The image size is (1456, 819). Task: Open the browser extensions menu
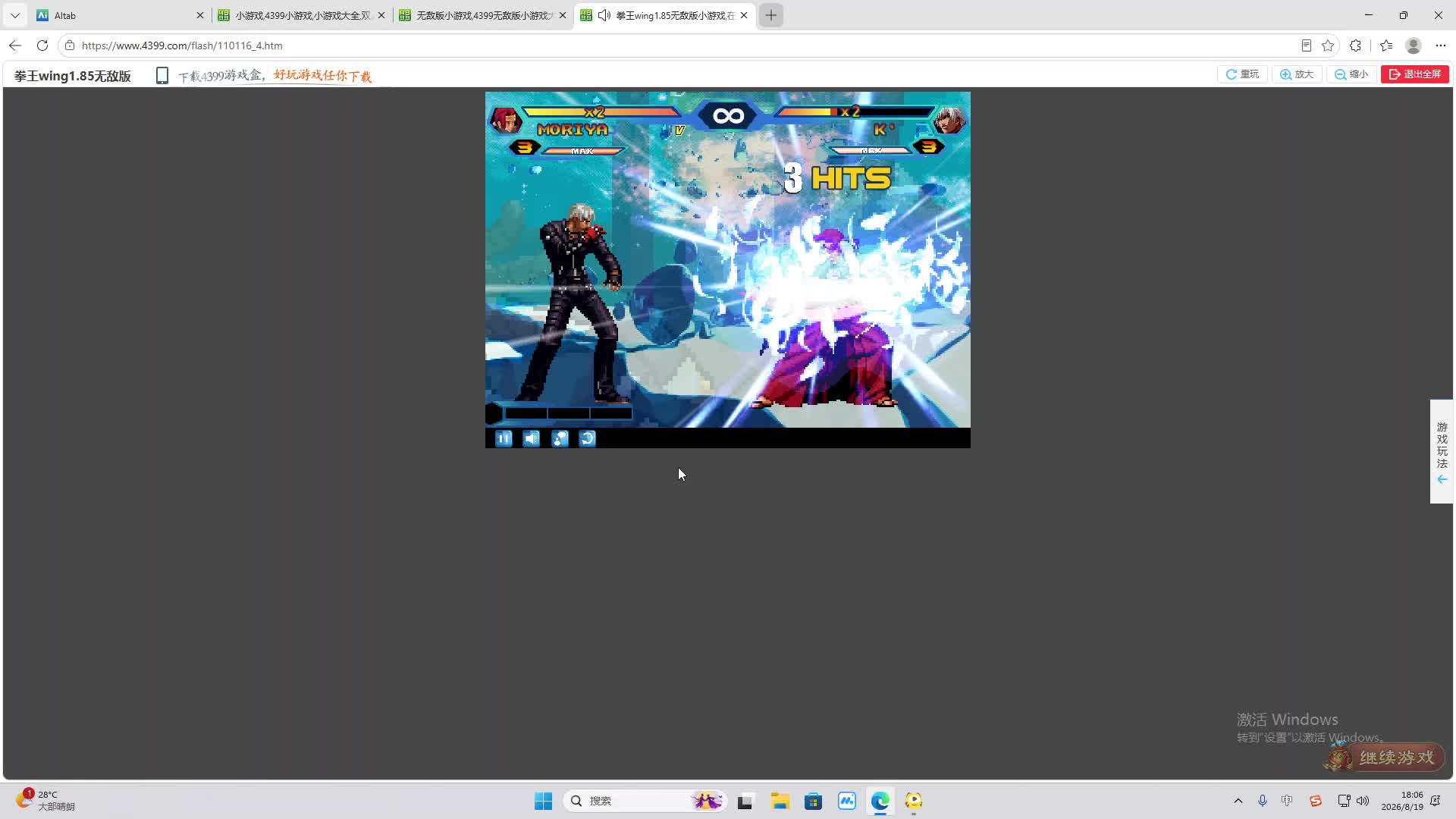tap(1356, 45)
